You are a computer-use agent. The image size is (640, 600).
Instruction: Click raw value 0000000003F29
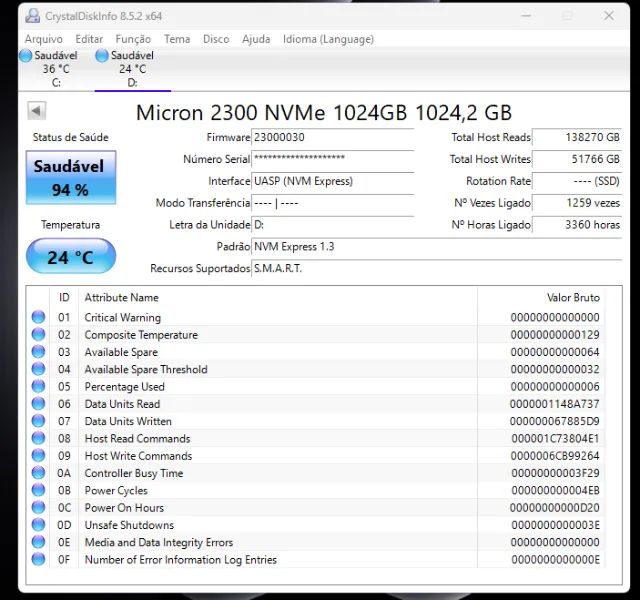[x=555, y=473]
